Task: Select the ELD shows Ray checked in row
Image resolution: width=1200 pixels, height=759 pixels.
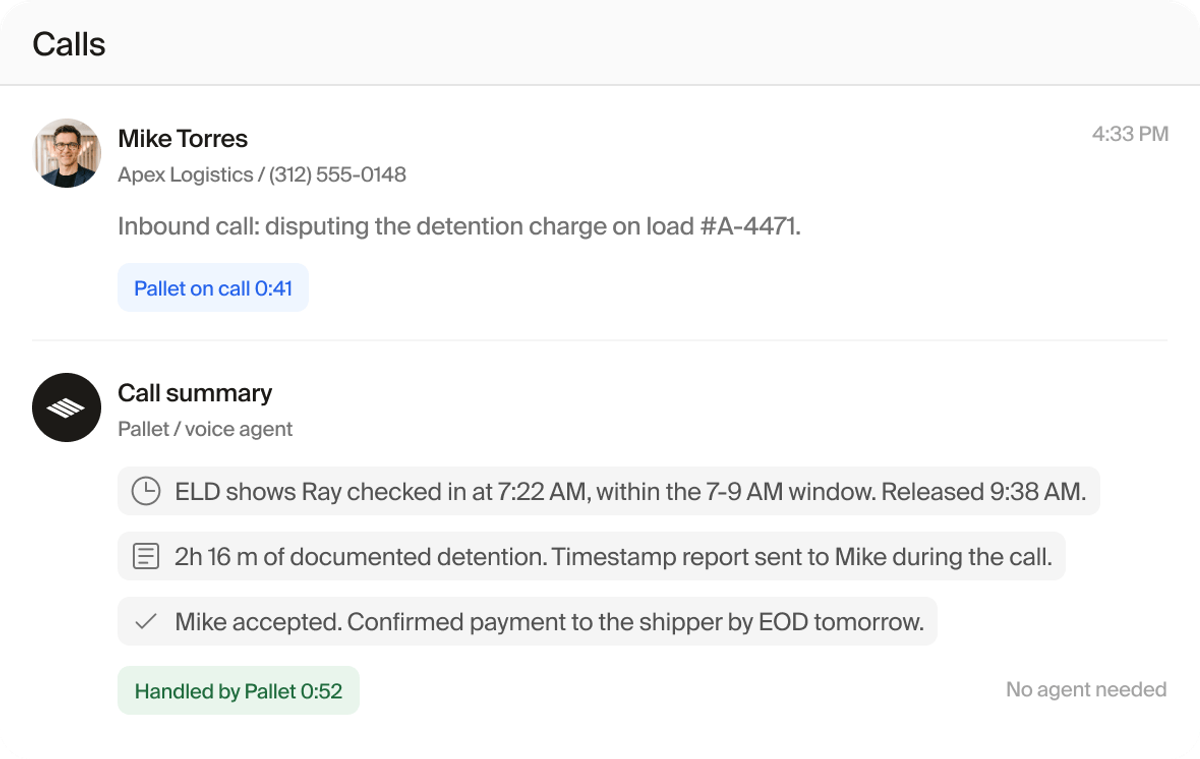Action: tap(609, 491)
